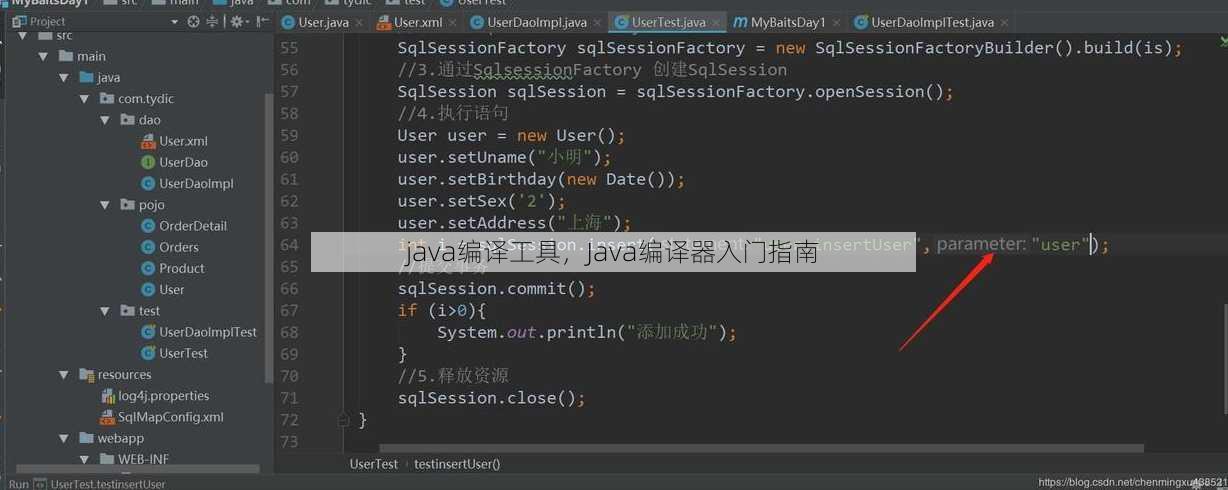
Task: Click the User.xml file icon in tree
Action: coord(148,141)
